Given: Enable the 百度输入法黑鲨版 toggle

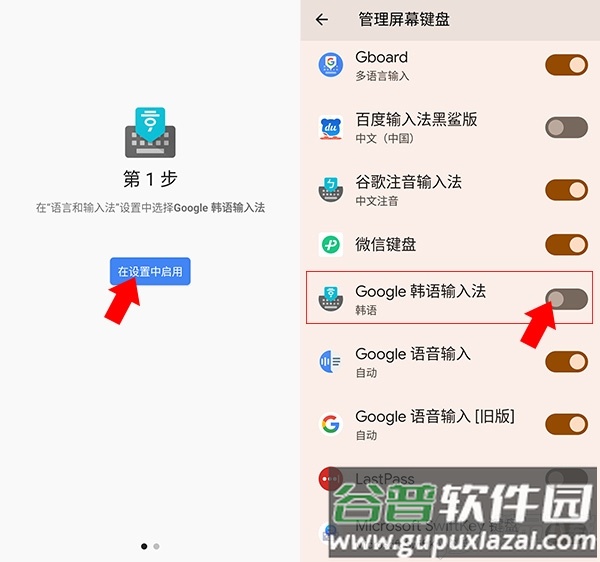Looking at the screenshot, I should point(566,127).
